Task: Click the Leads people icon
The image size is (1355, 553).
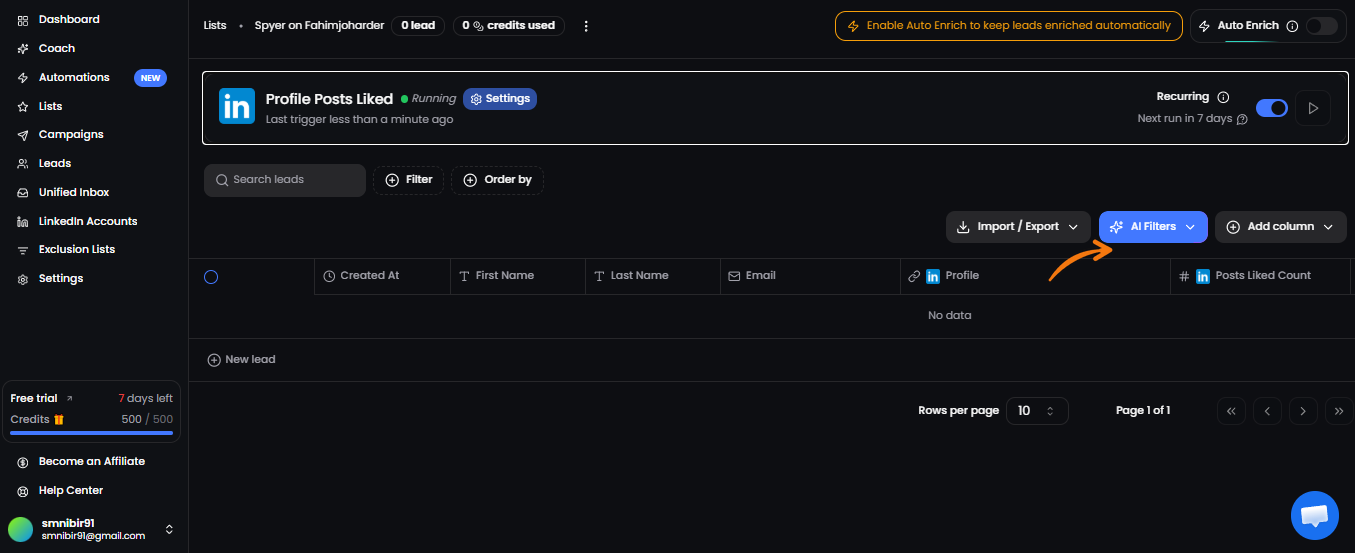Action: 23,163
